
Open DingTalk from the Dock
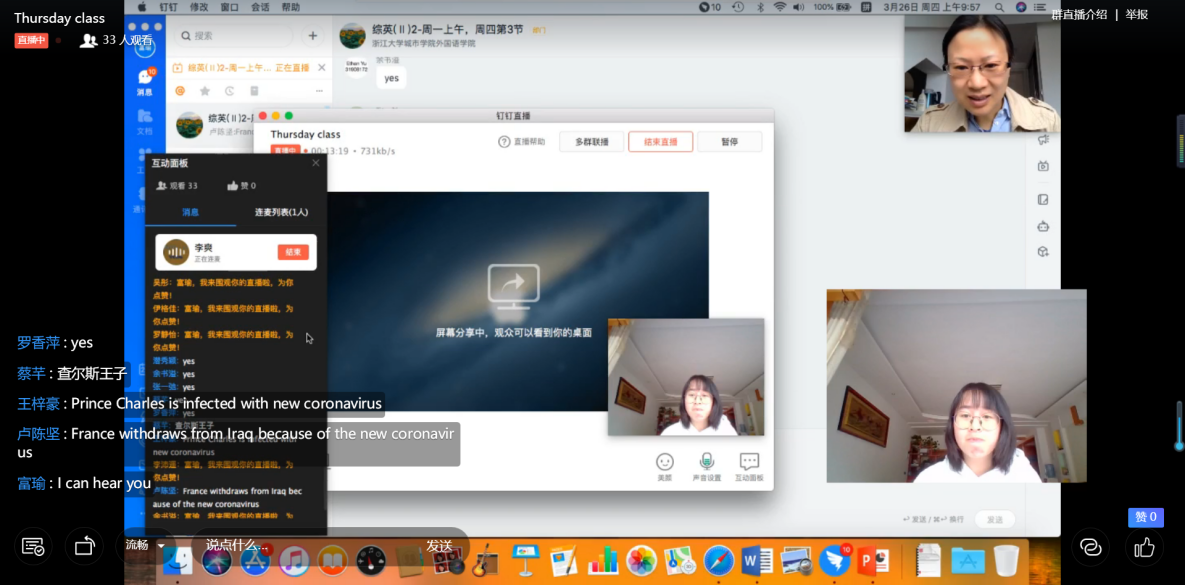(x=835, y=561)
